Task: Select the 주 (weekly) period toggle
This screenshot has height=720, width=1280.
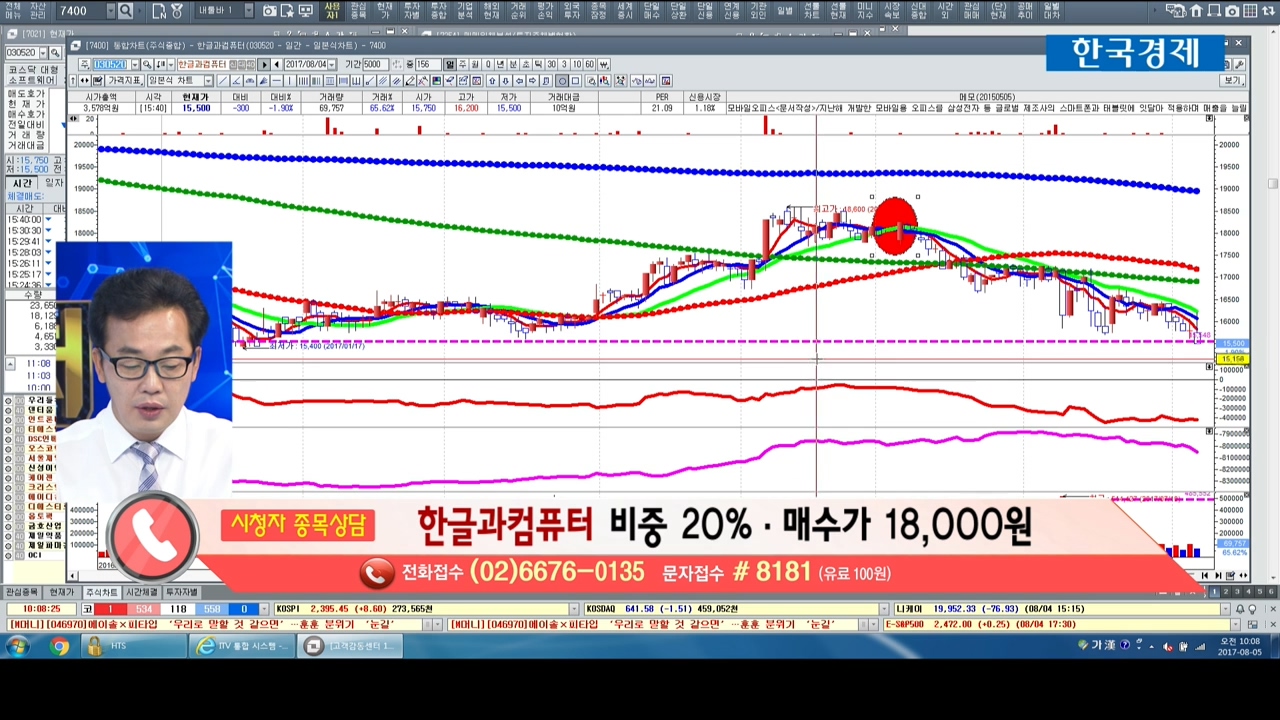Action: click(x=461, y=64)
